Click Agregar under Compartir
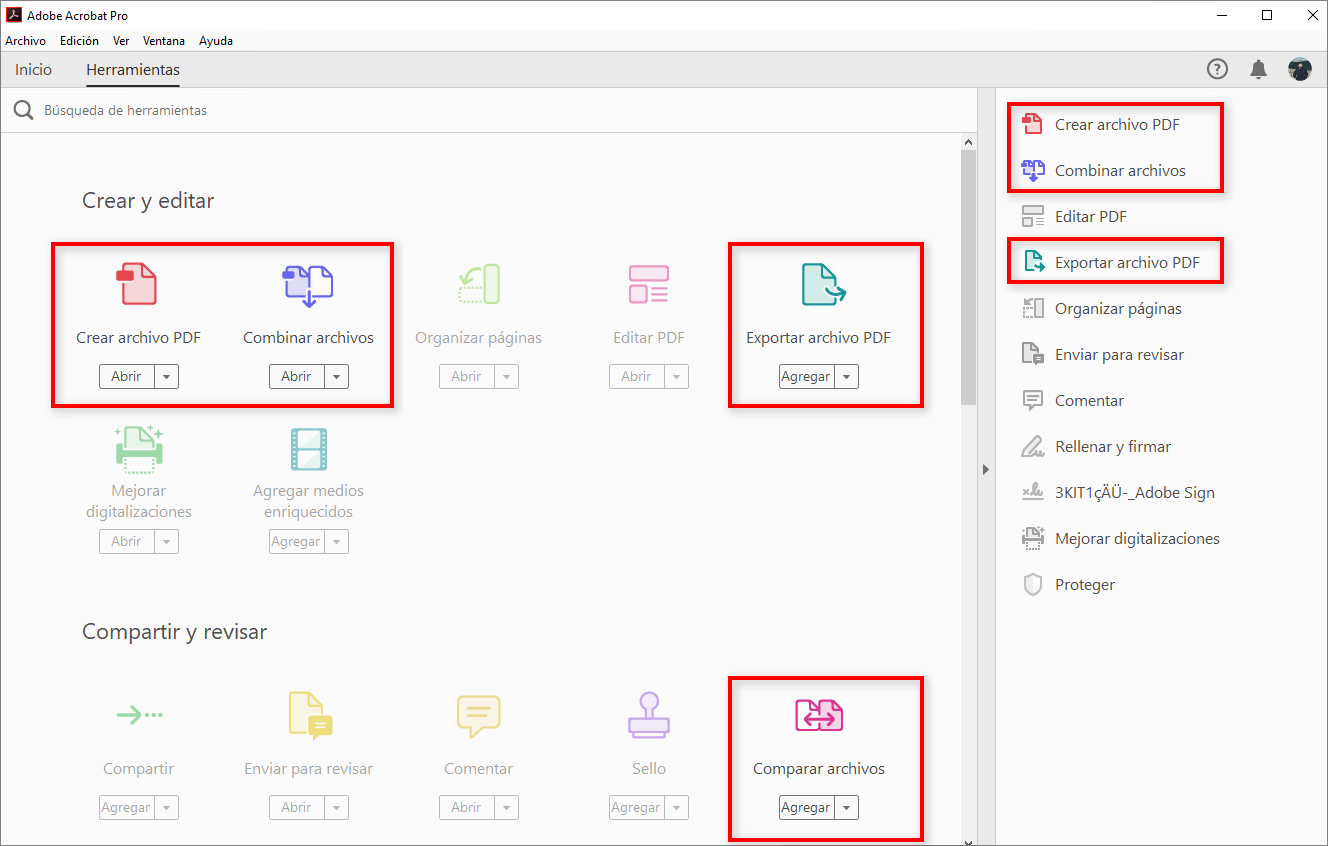1328x846 pixels. [x=126, y=808]
